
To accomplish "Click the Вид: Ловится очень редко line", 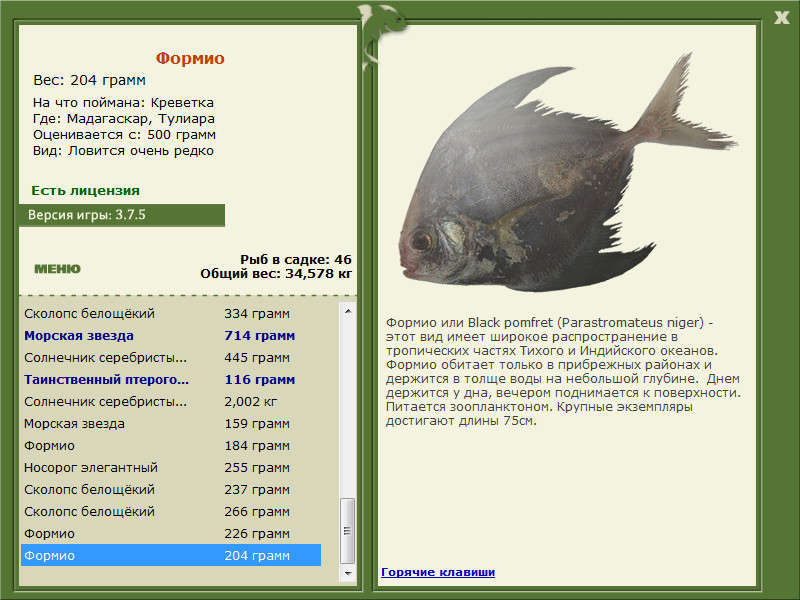I will 123,151.
